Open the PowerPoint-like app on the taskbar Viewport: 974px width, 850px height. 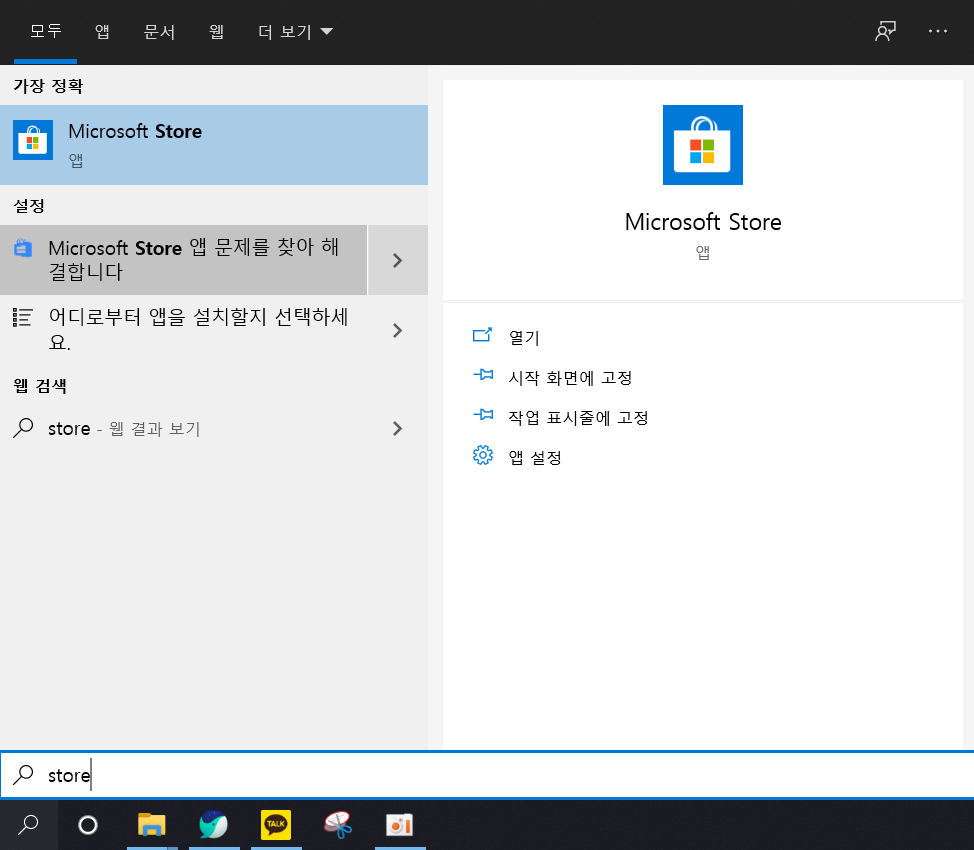pyautogui.click(x=400, y=825)
